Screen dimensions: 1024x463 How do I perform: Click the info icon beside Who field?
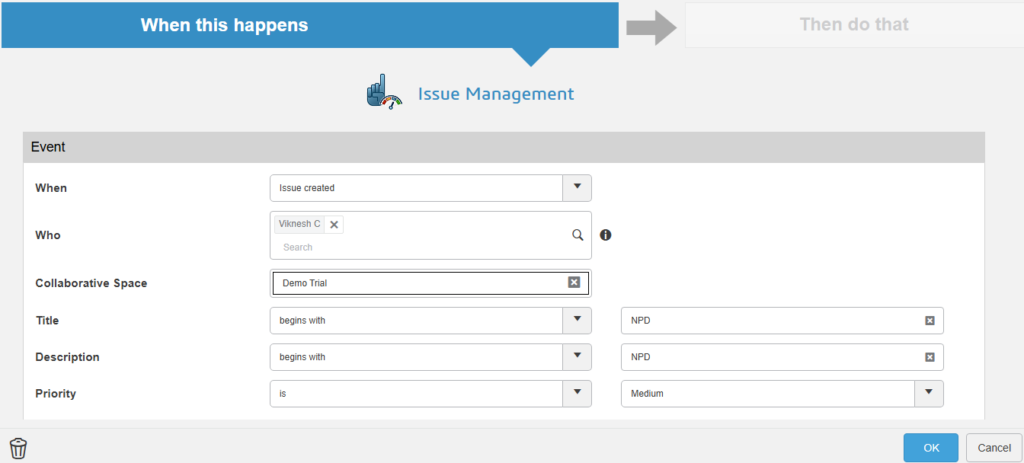[x=605, y=235]
